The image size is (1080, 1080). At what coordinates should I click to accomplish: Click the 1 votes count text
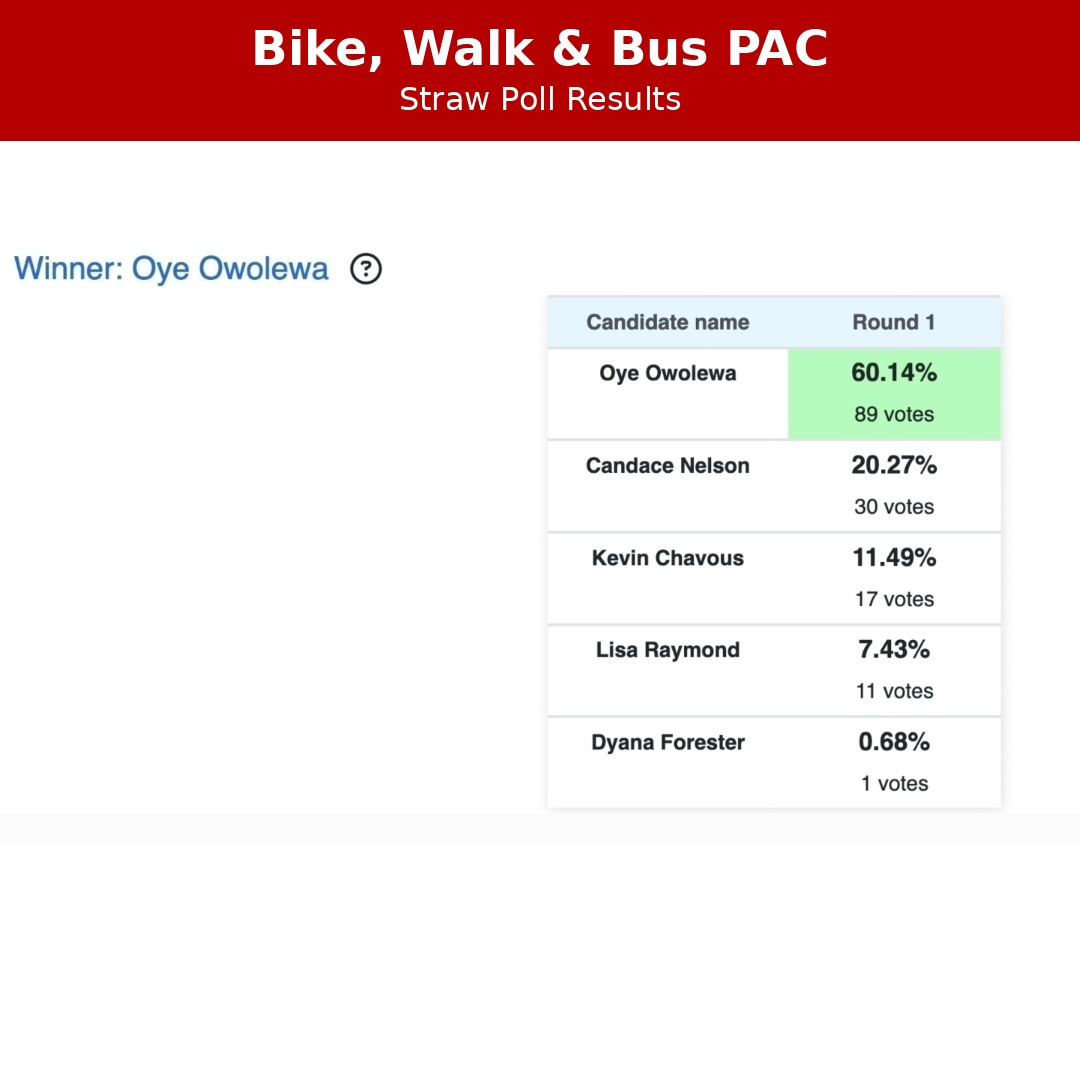point(894,784)
